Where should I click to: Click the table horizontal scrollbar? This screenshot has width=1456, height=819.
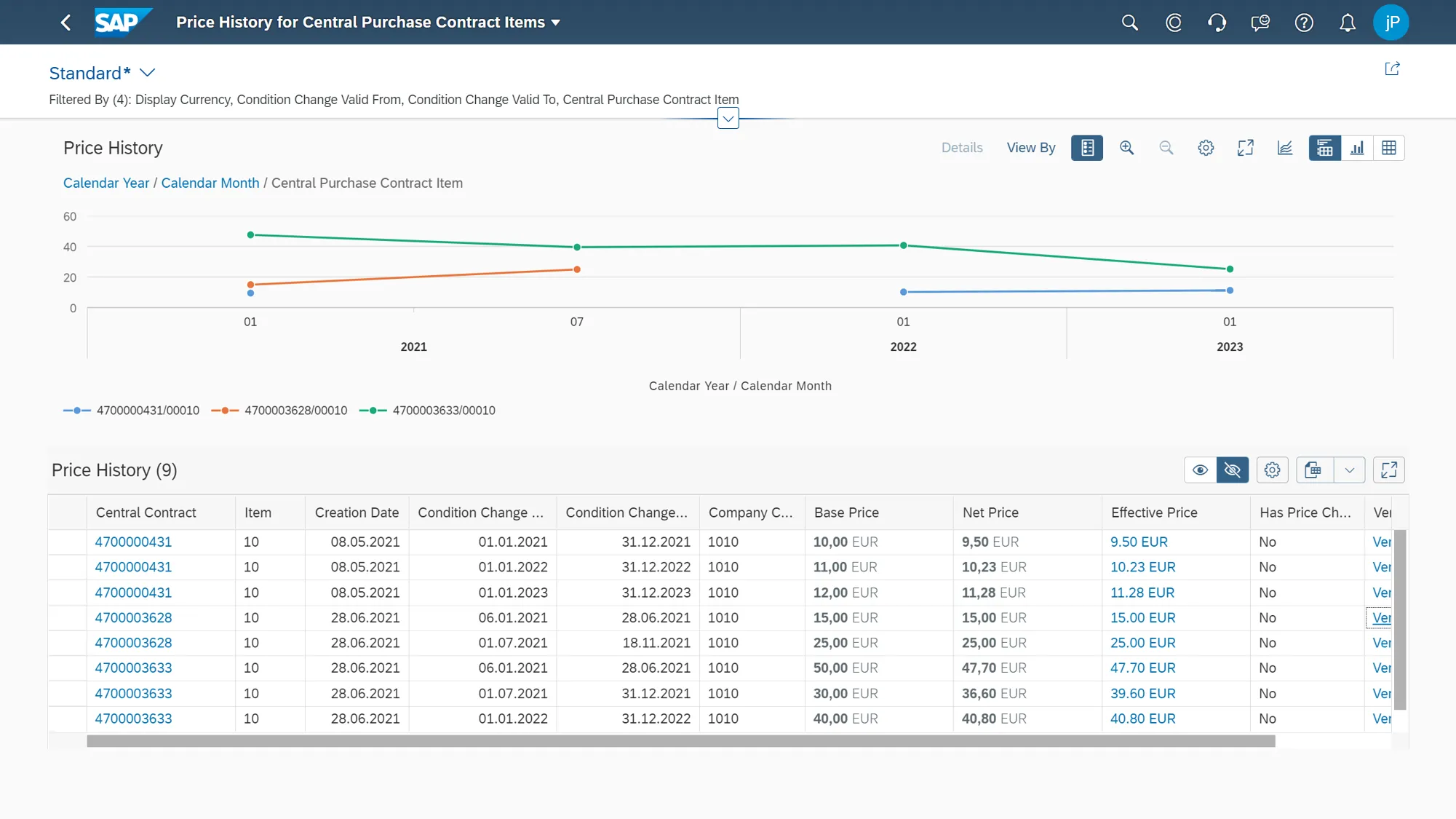tap(680, 741)
